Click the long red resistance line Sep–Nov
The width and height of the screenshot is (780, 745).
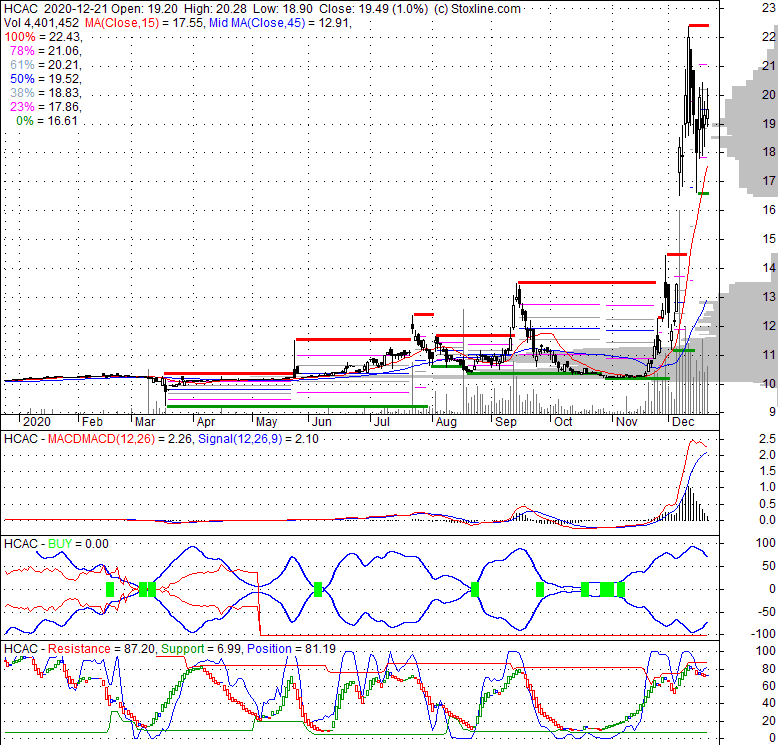[587, 282]
